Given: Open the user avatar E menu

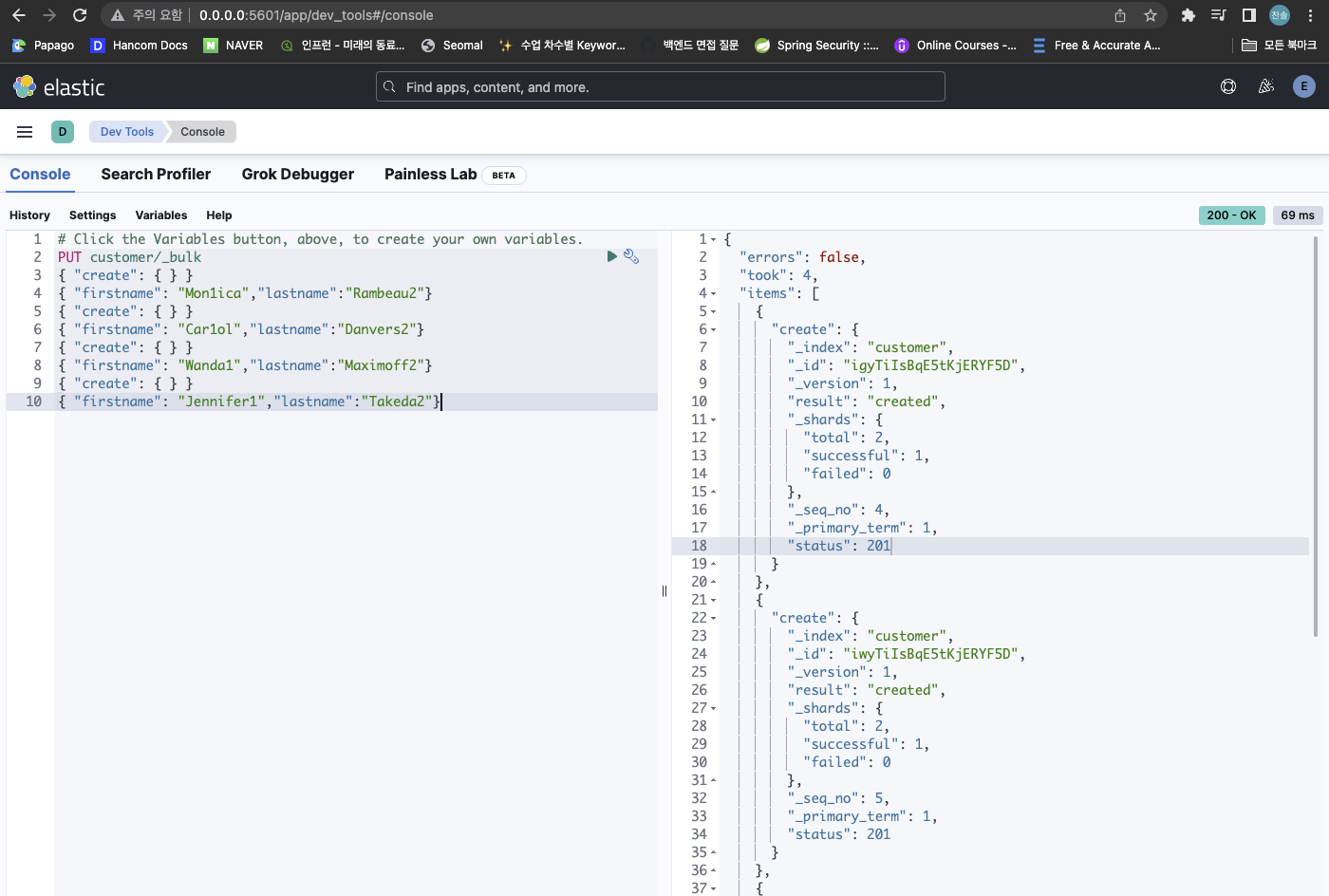Looking at the screenshot, I should 1303,86.
